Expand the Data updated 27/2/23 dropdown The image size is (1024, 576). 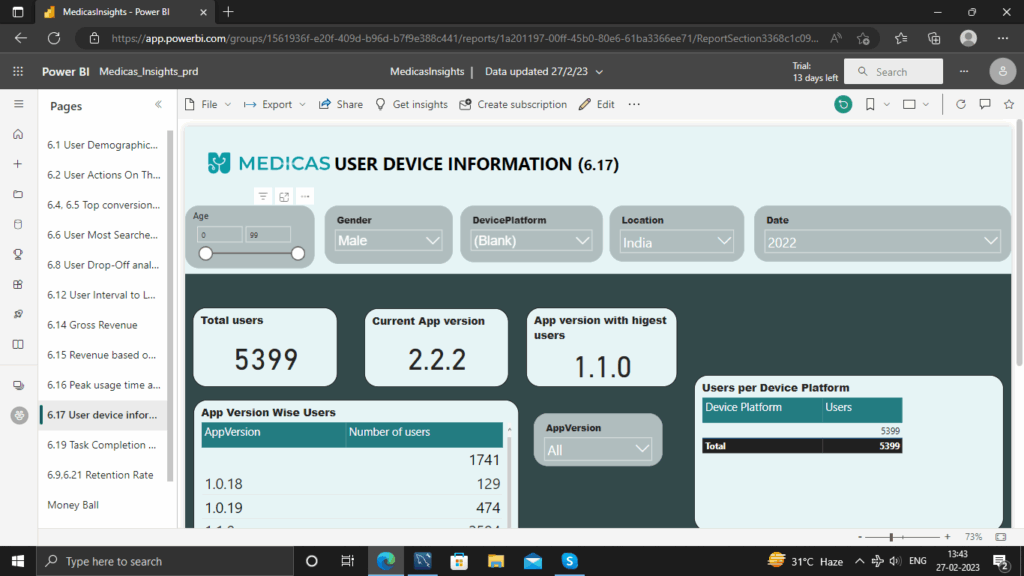(544, 71)
